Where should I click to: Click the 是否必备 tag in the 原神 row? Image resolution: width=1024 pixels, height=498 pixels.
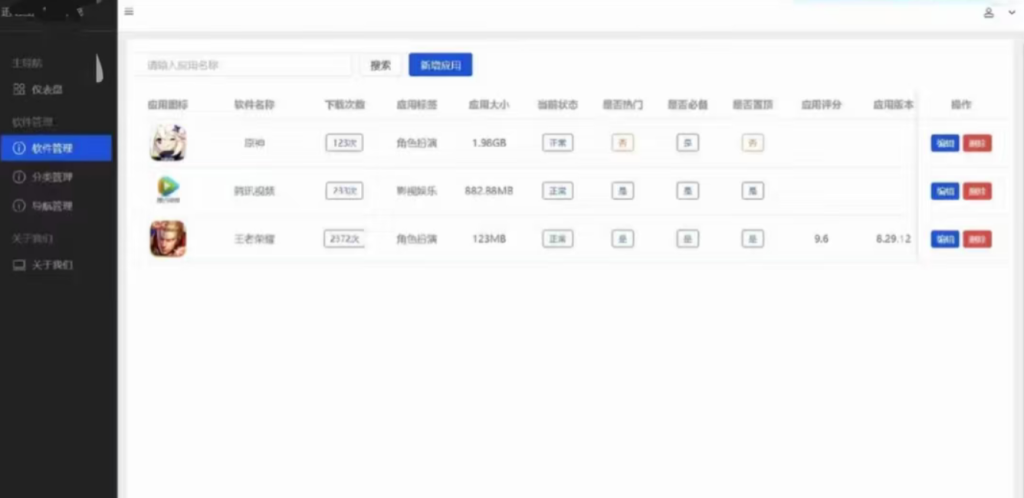click(688, 143)
